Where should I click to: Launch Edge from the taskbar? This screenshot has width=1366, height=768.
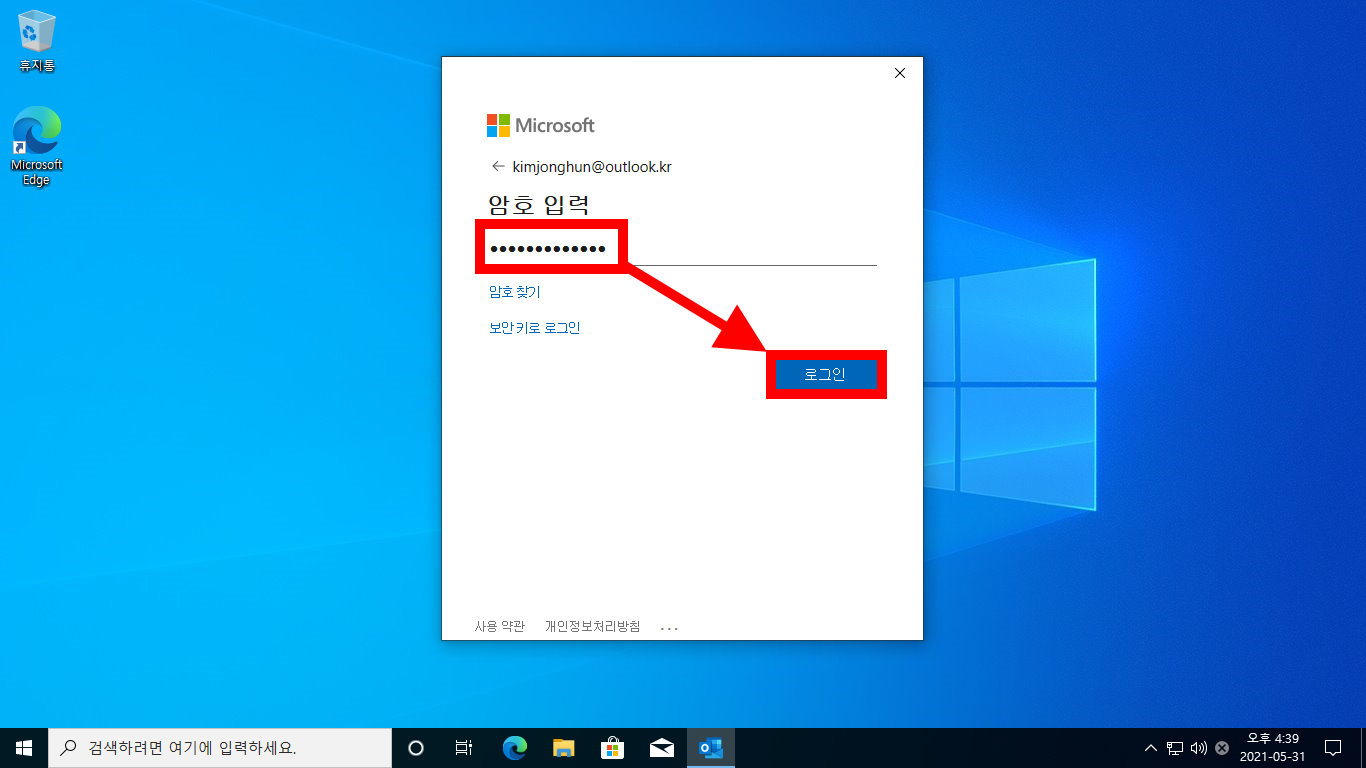(514, 747)
